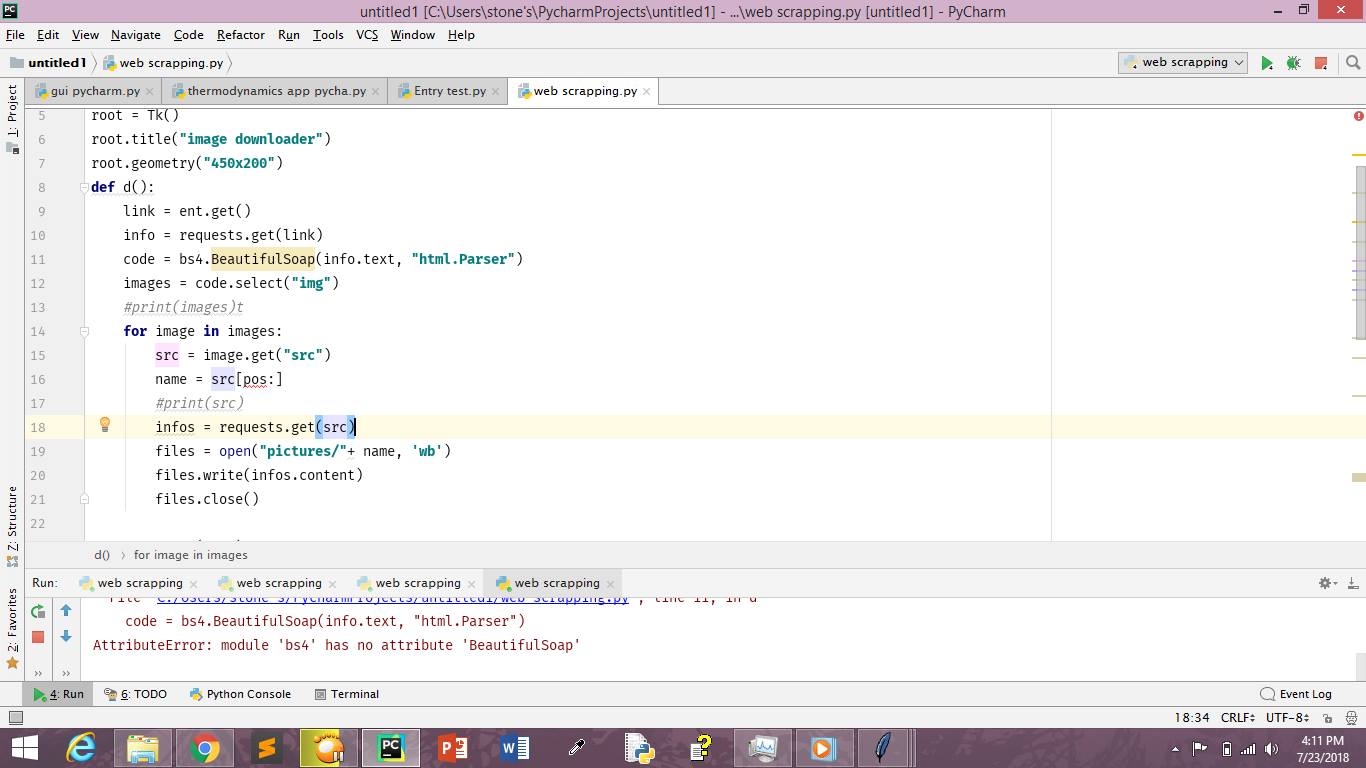Open the Structure tool window sidebar tab

[x=12, y=525]
